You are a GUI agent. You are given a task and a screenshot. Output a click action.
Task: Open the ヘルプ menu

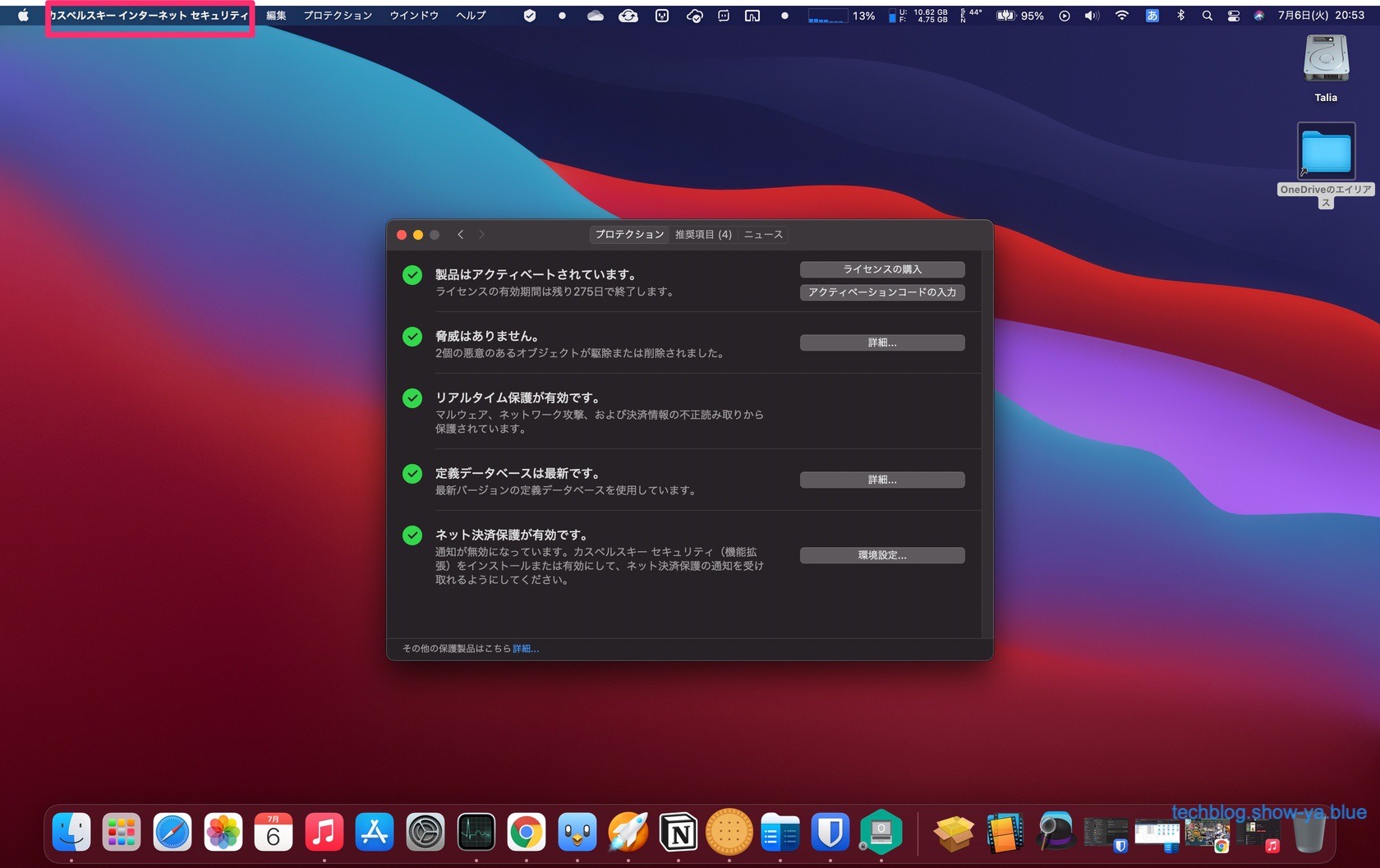pyautogui.click(x=471, y=16)
